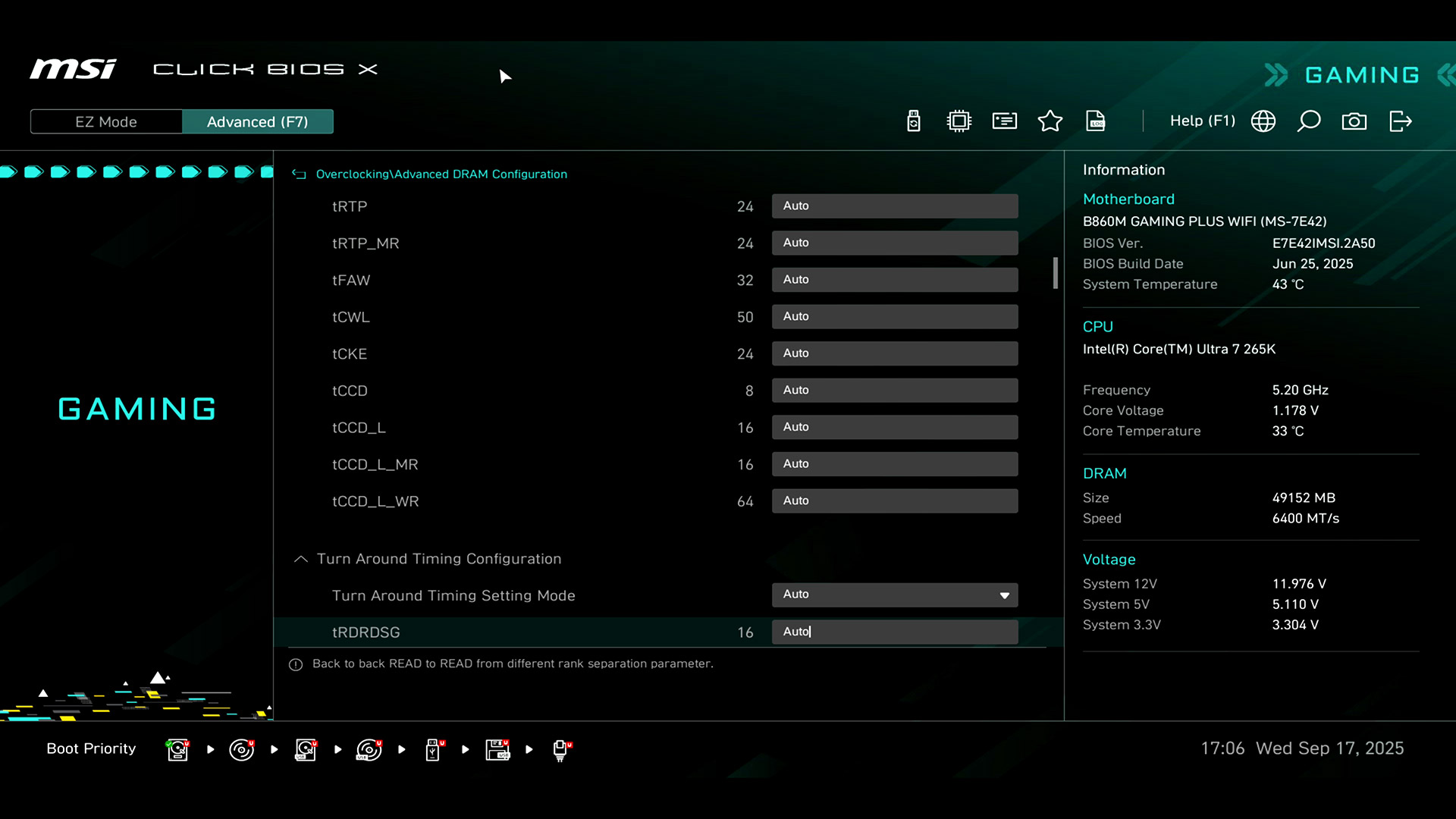Open the M-Flash USB update icon

point(913,121)
